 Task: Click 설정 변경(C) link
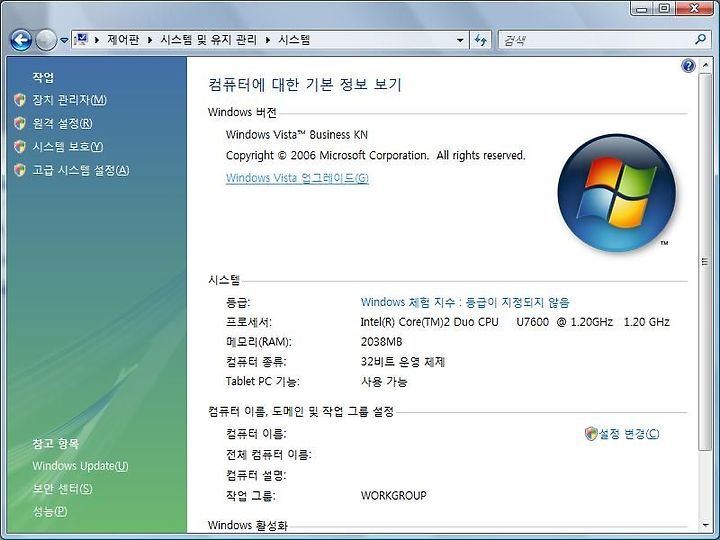629,433
